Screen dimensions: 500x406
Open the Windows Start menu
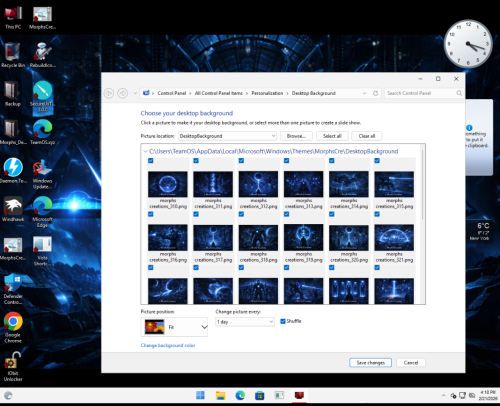click(200, 395)
